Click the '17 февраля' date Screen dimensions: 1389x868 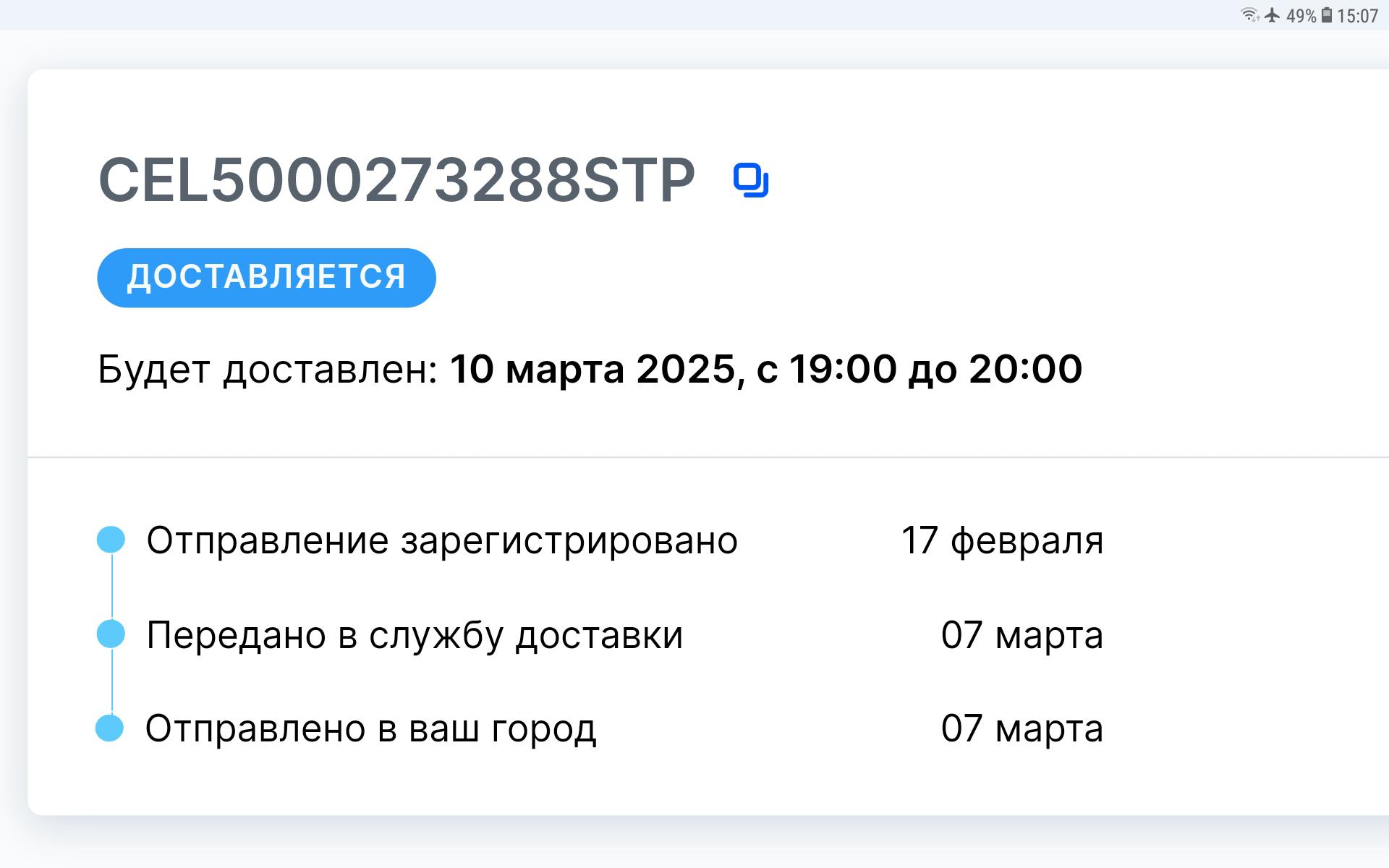tap(1002, 540)
